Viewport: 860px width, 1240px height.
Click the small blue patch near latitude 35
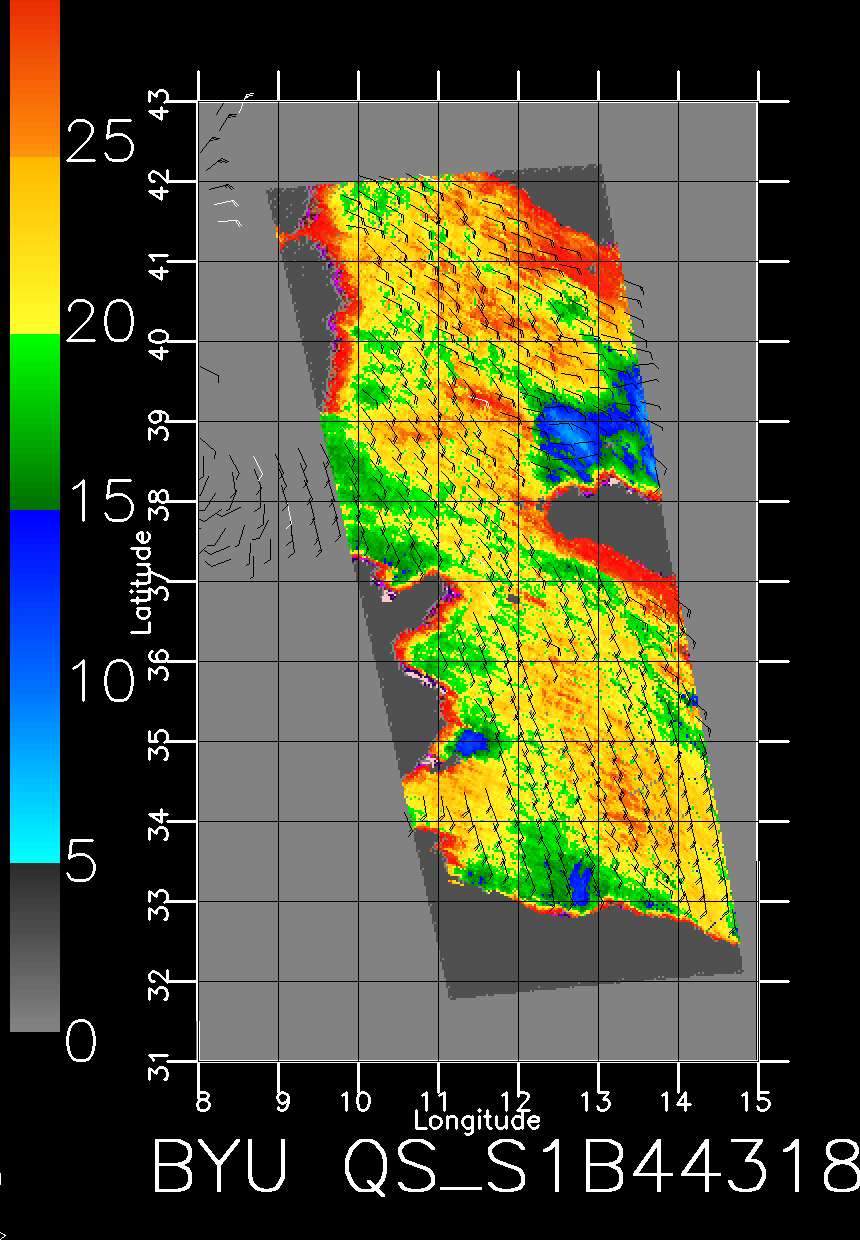tap(470, 742)
